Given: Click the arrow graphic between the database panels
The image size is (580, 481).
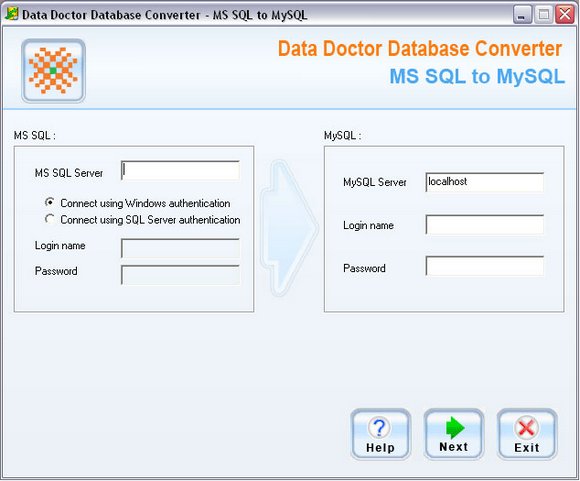Looking at the screenshot, I should [289, 228].
